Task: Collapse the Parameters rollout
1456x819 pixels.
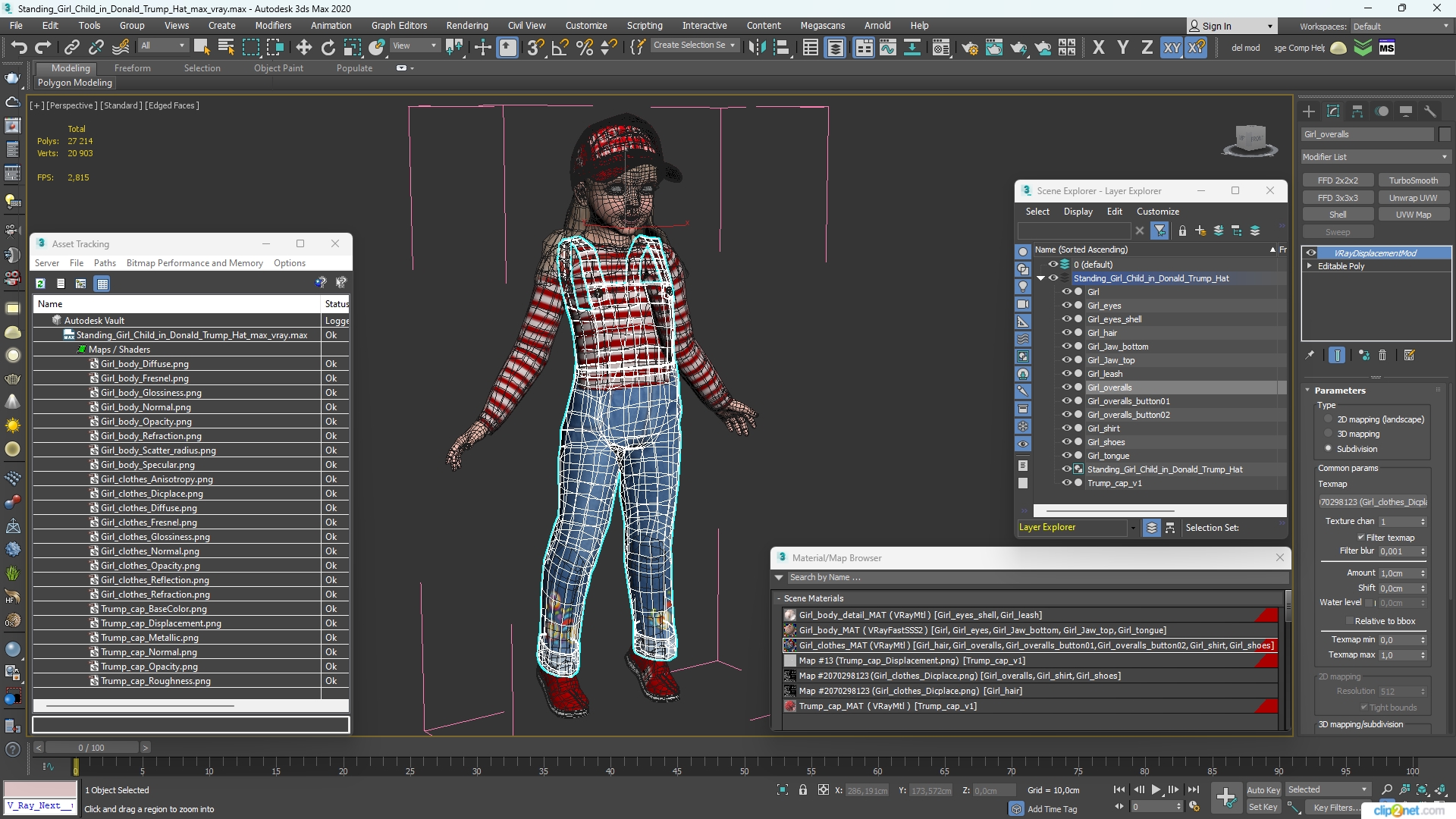Action: coord(1307,391)
